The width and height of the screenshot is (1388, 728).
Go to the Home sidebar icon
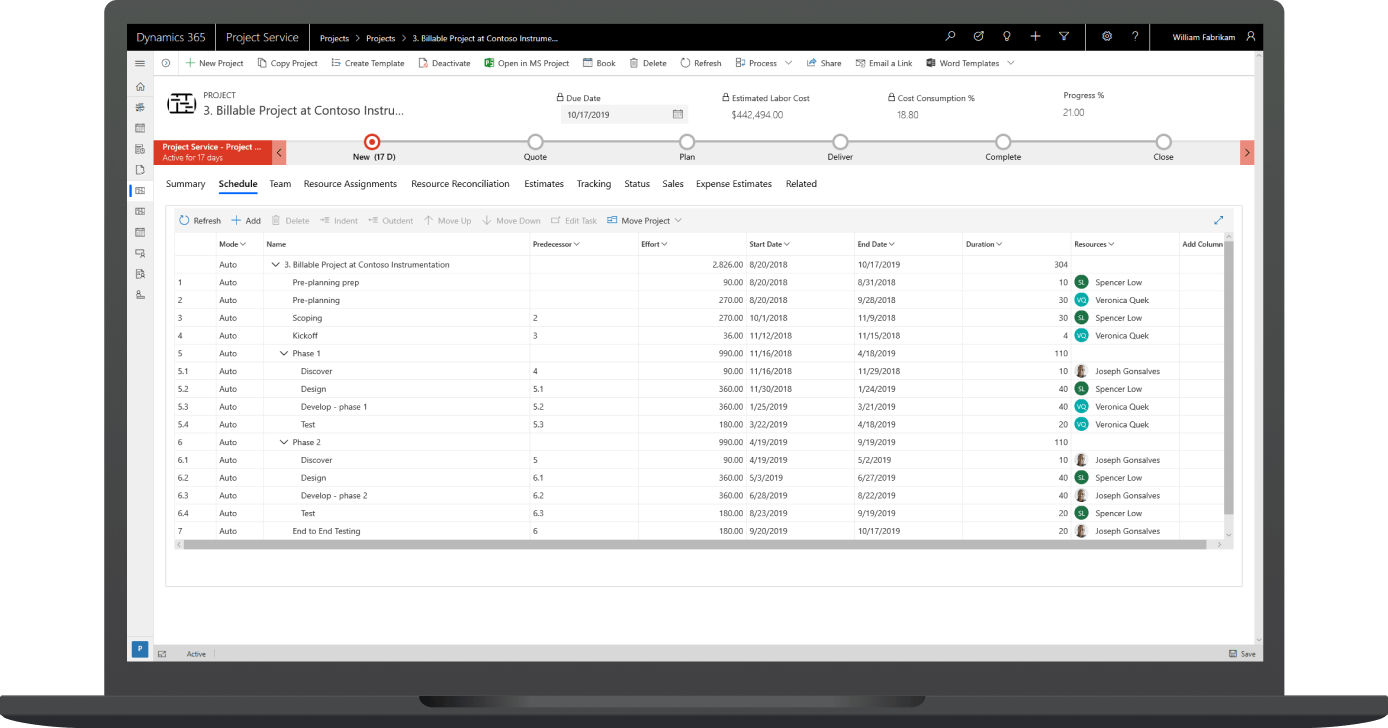point(140,87)
